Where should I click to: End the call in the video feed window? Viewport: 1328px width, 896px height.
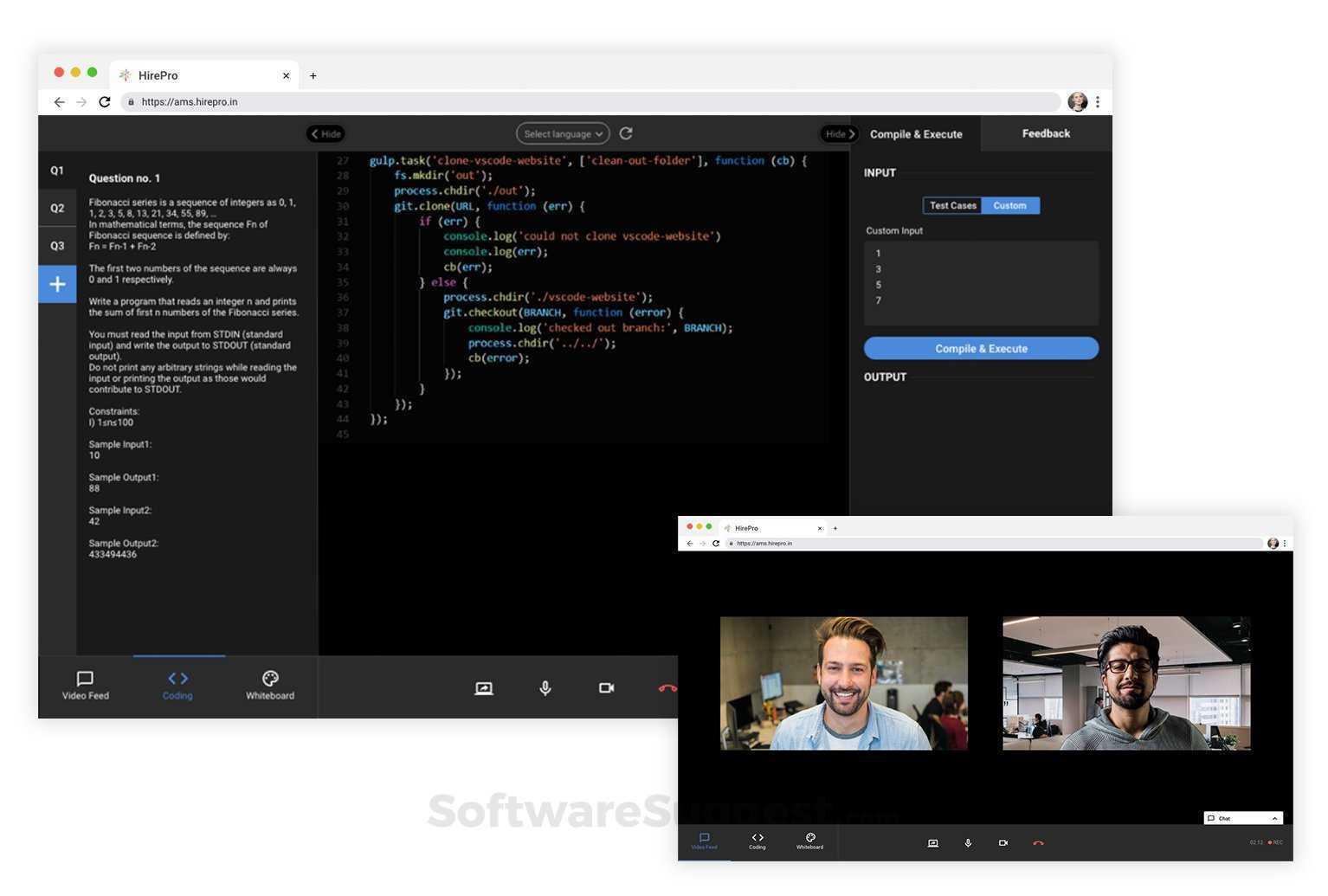coord(1038,843)
